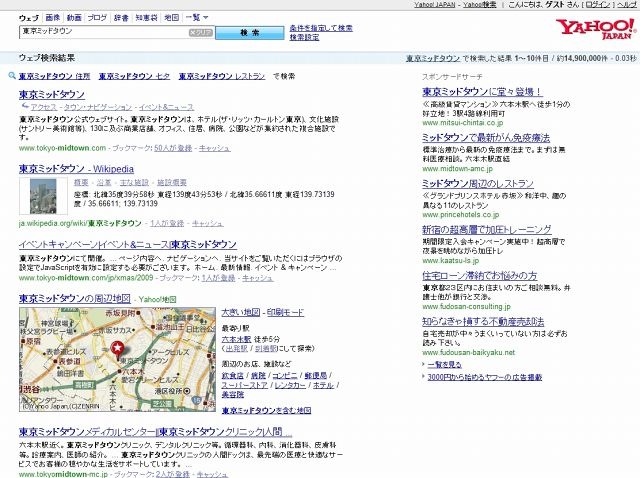Open ad 住宅ローン滞納でお悩みの方
Viewport: 640px width, 478px height.
[x=480, y=276]
